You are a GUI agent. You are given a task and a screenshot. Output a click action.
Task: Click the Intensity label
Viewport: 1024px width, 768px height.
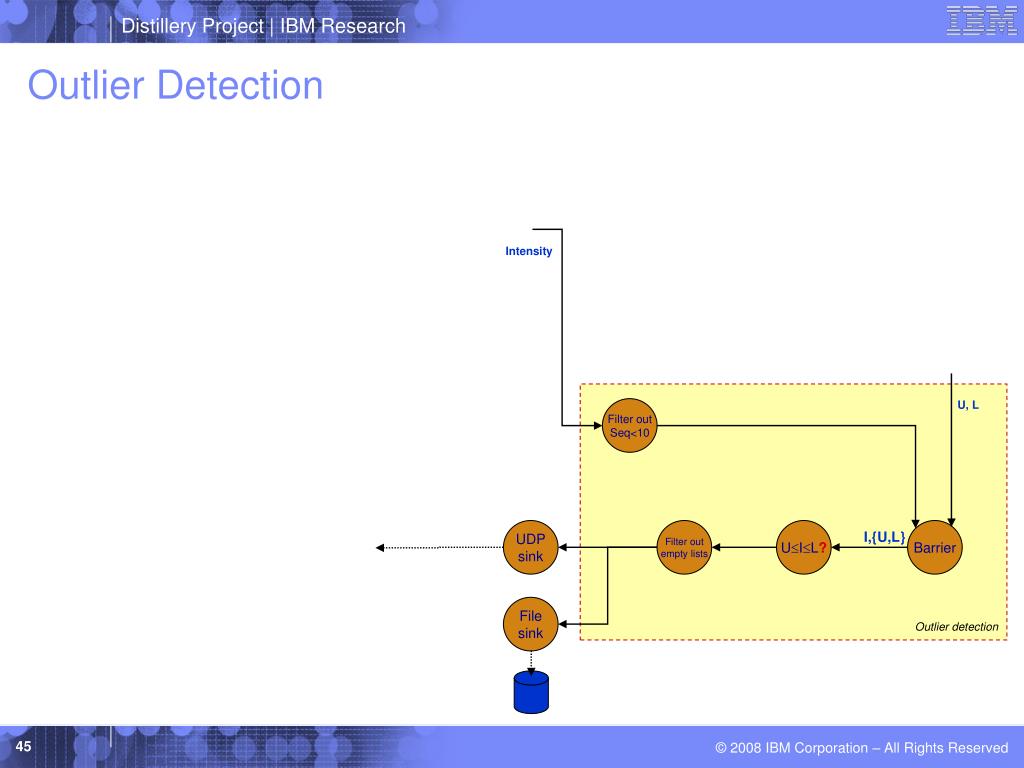pos(528,251)
